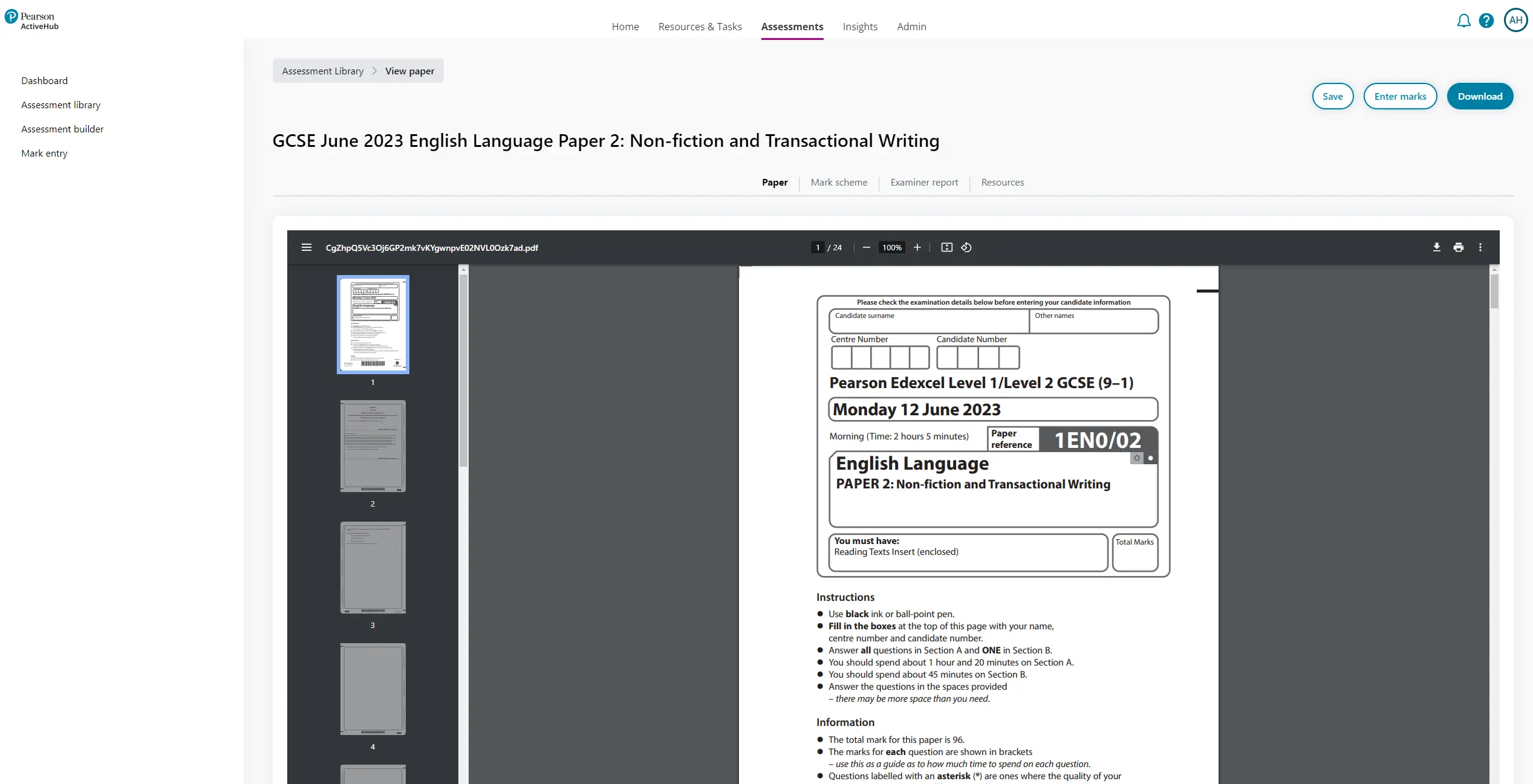Image resolution: width=1533 pixels, height=784 pixels.
Task: Click the Save button
Action: (1332, 96)
